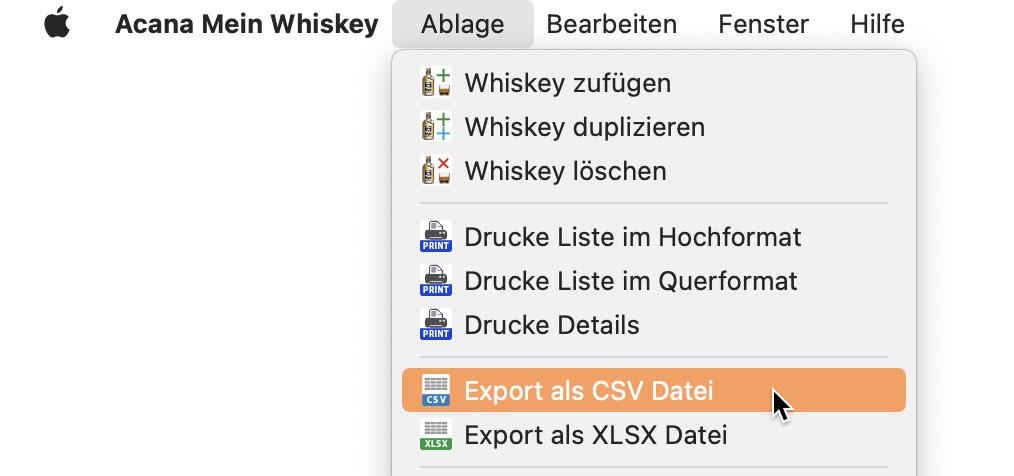Click the green XLSX file icon
Screen dimensions: 1014x476
pyautogui.click(x=435, y=435)
